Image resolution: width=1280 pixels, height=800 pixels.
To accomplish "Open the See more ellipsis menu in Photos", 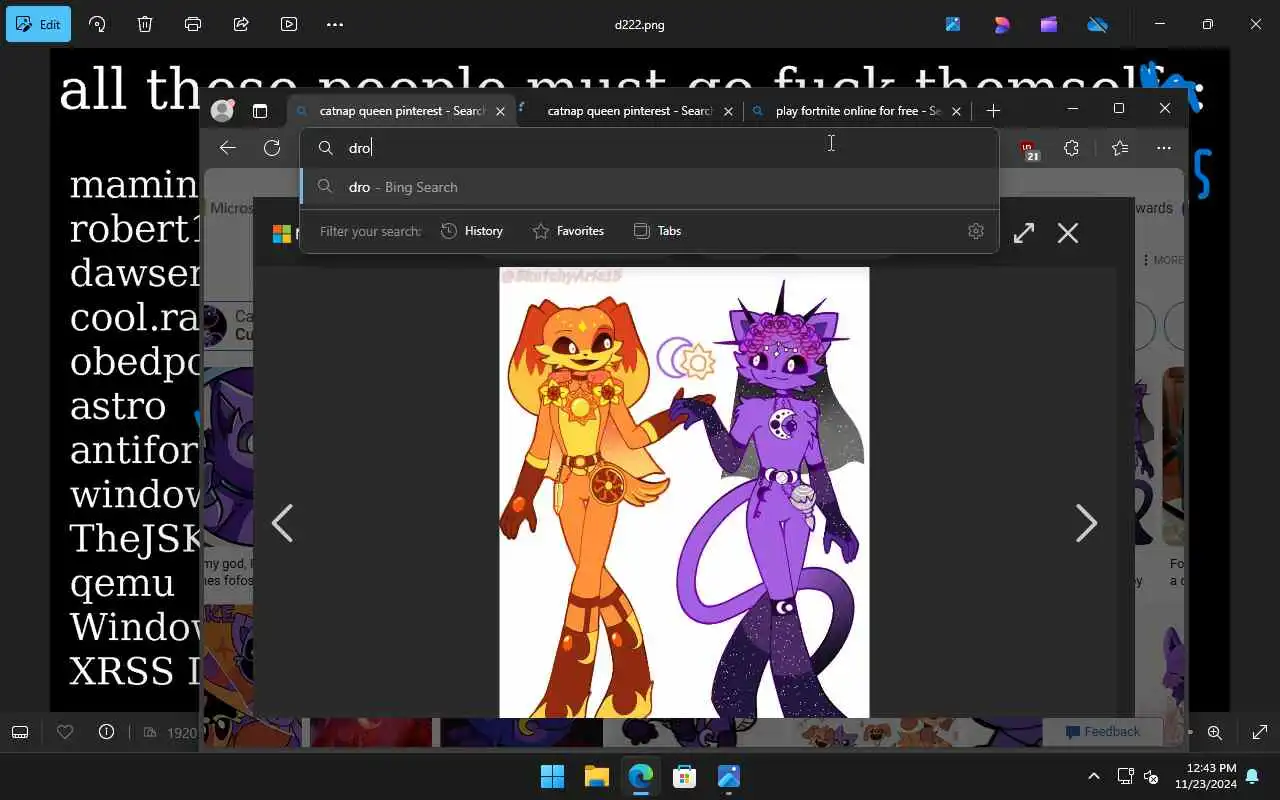I will click(335, 24).
